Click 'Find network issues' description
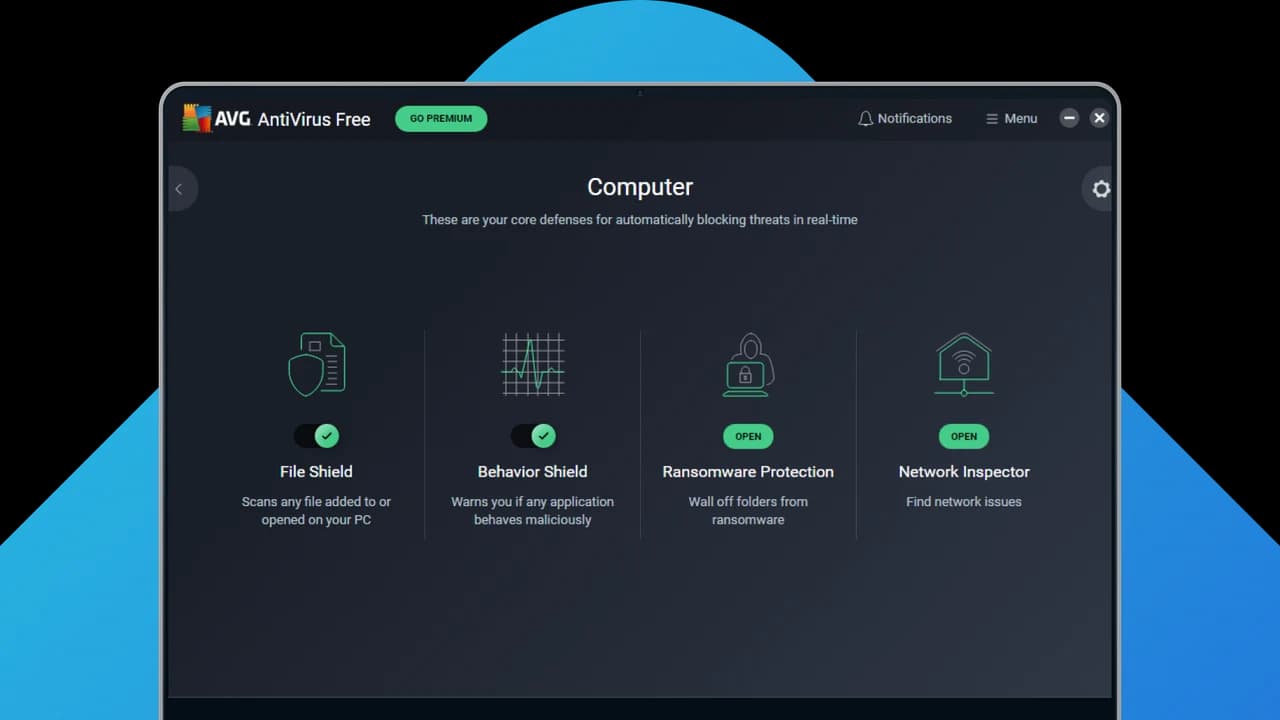 coord(964,502)
